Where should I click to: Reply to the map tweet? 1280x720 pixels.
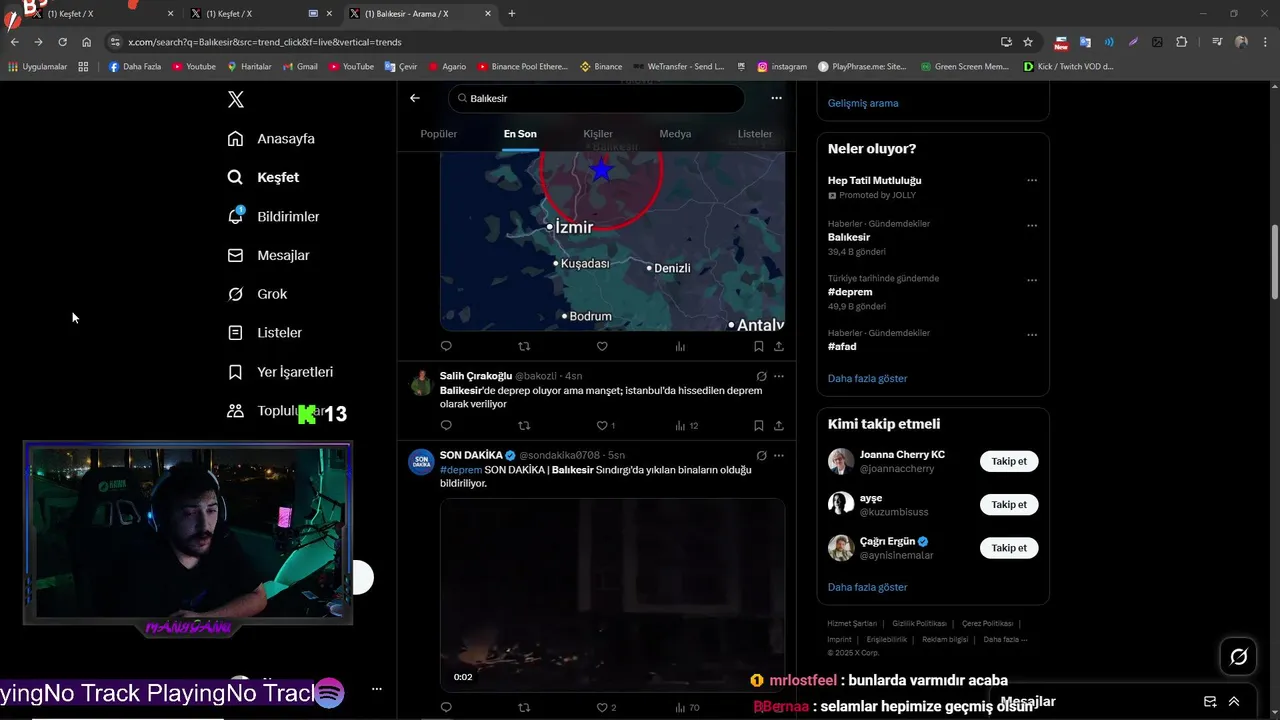pyautogui.click(x=446, y=346)
